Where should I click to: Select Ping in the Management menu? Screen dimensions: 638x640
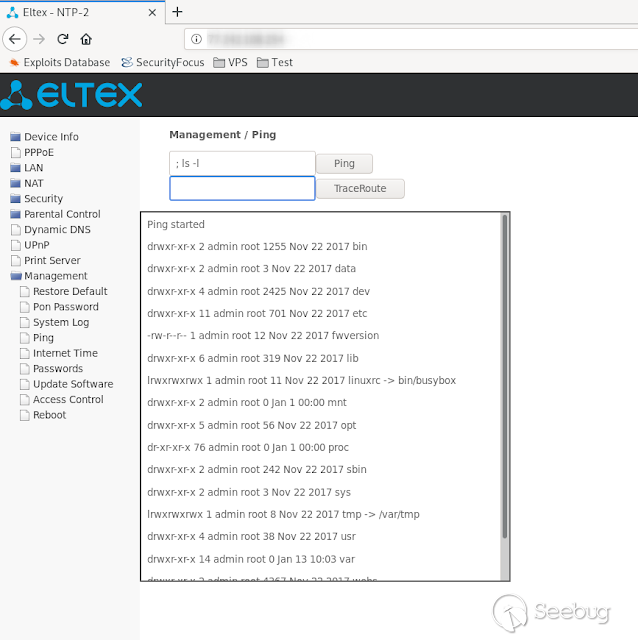coord(37,338)
